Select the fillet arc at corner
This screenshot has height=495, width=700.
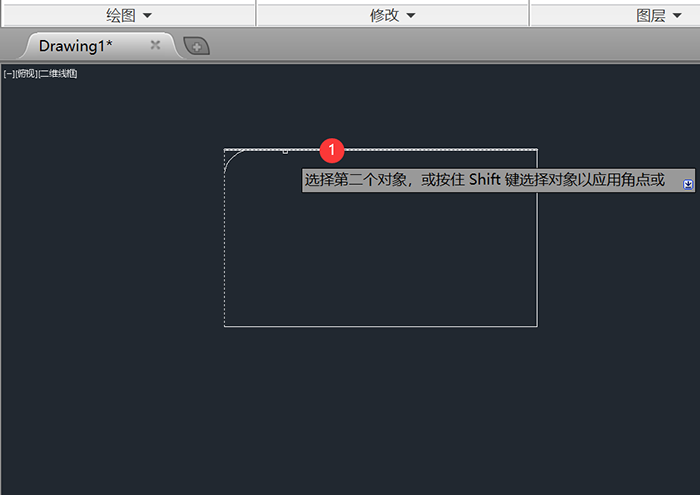pos(231,158)
